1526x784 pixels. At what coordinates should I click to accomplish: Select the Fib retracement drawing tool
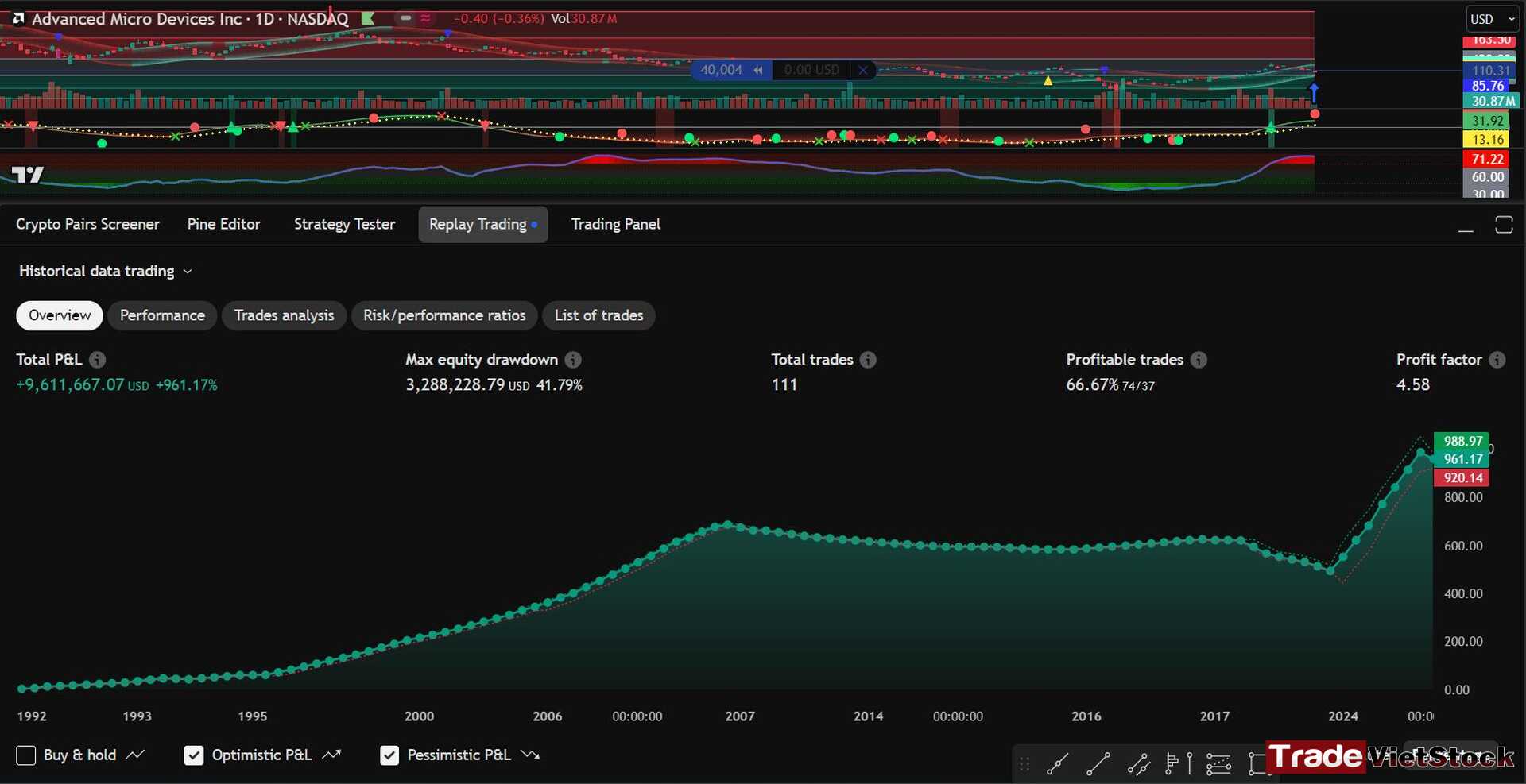pos(1218,764)
